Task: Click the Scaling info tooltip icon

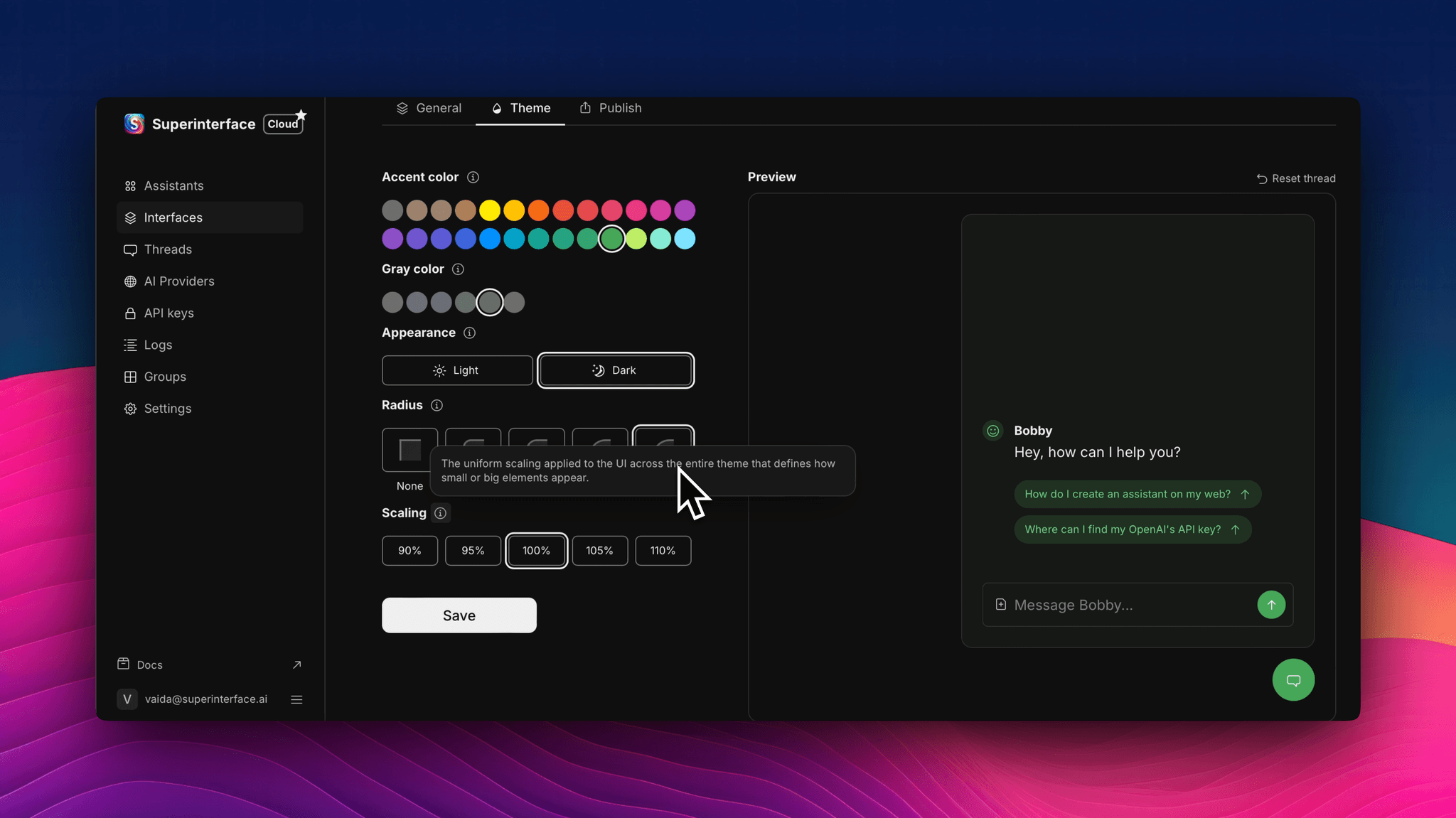Action: pos(440,512)
